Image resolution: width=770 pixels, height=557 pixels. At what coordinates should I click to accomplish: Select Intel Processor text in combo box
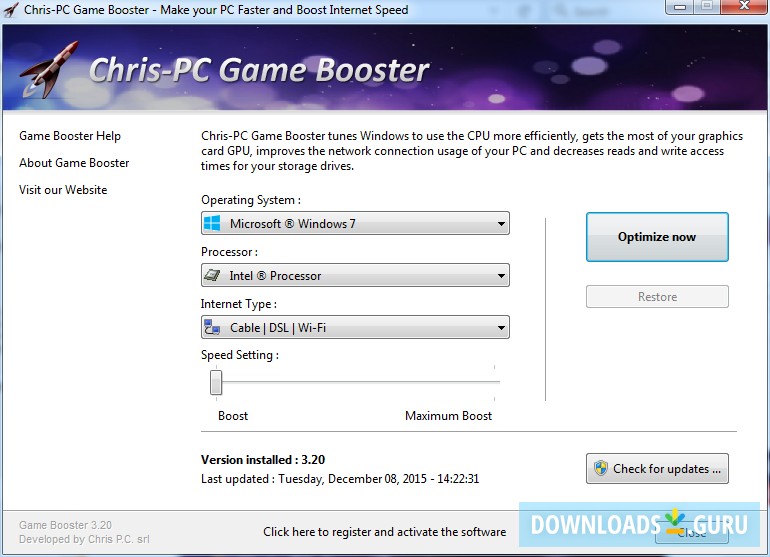pos(275,276)
